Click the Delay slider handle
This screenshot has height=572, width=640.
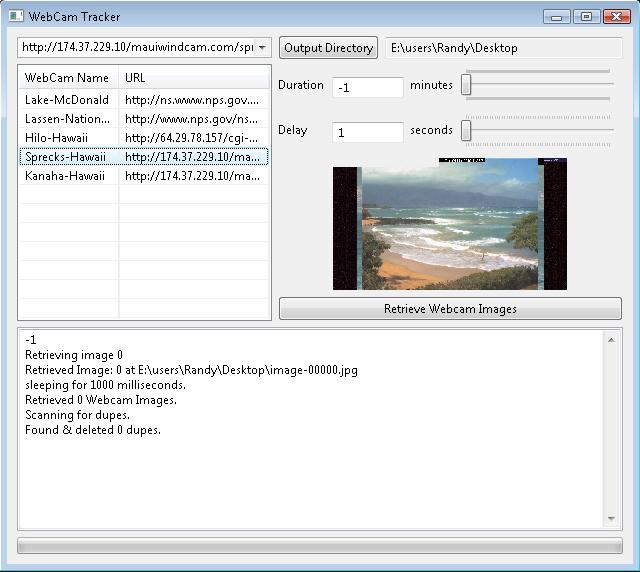tap(466, 130)
